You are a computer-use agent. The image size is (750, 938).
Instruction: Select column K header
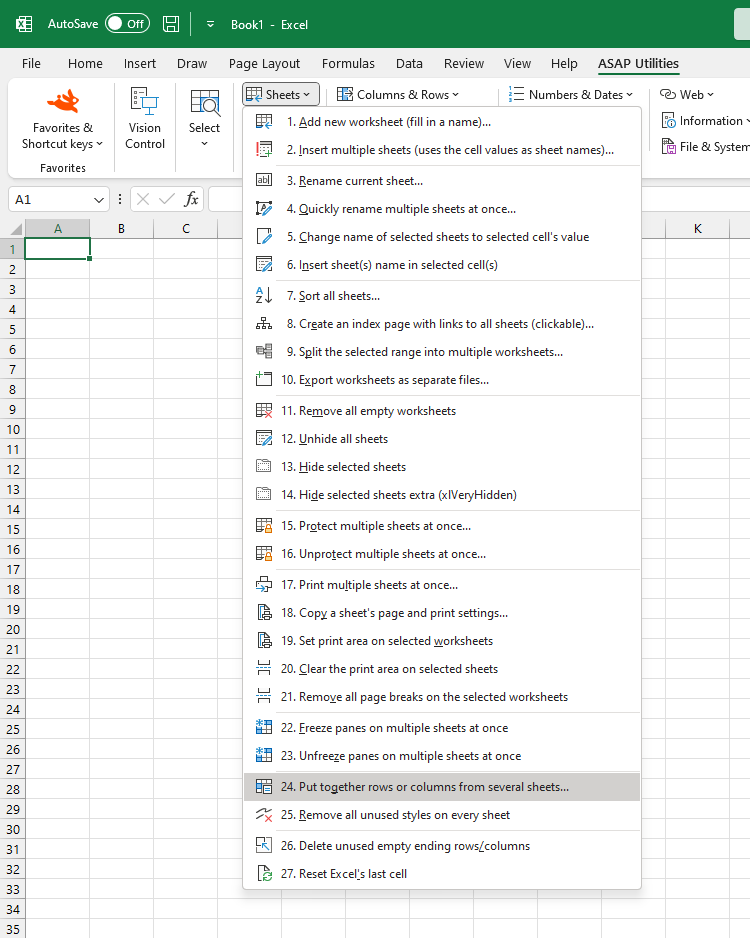(x=697, y=229)
